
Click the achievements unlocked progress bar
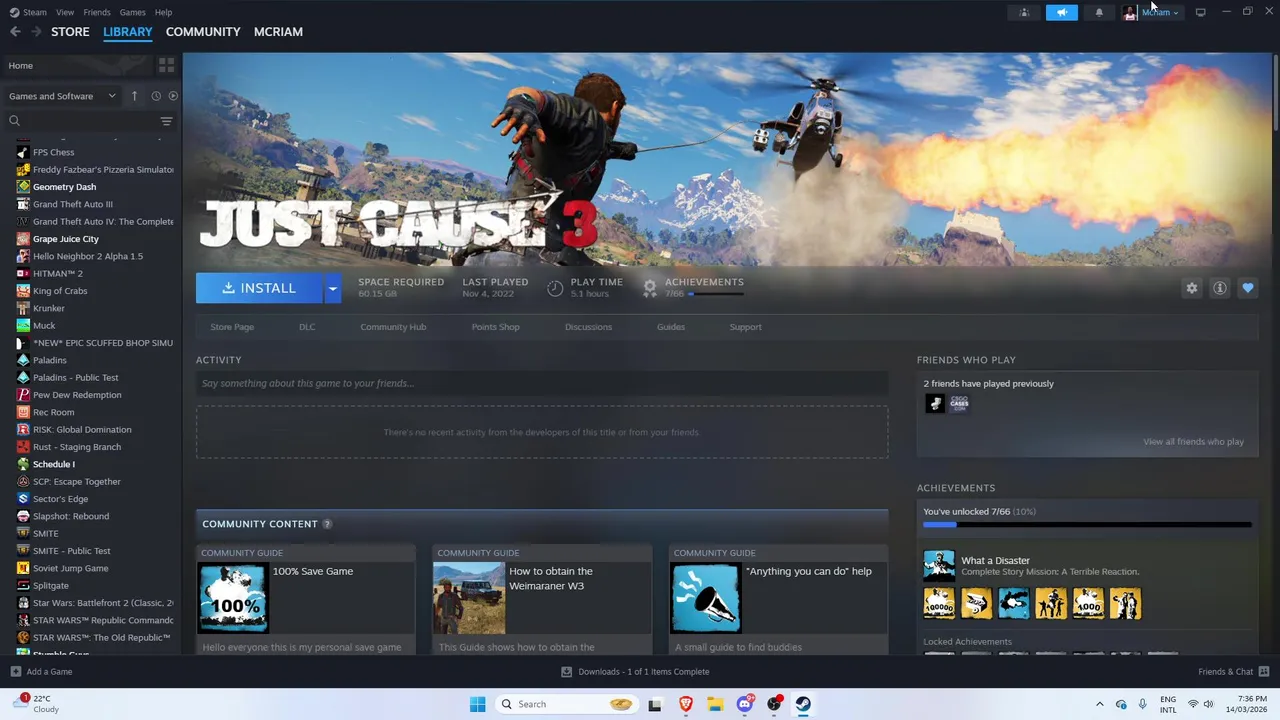point(1087,524)
